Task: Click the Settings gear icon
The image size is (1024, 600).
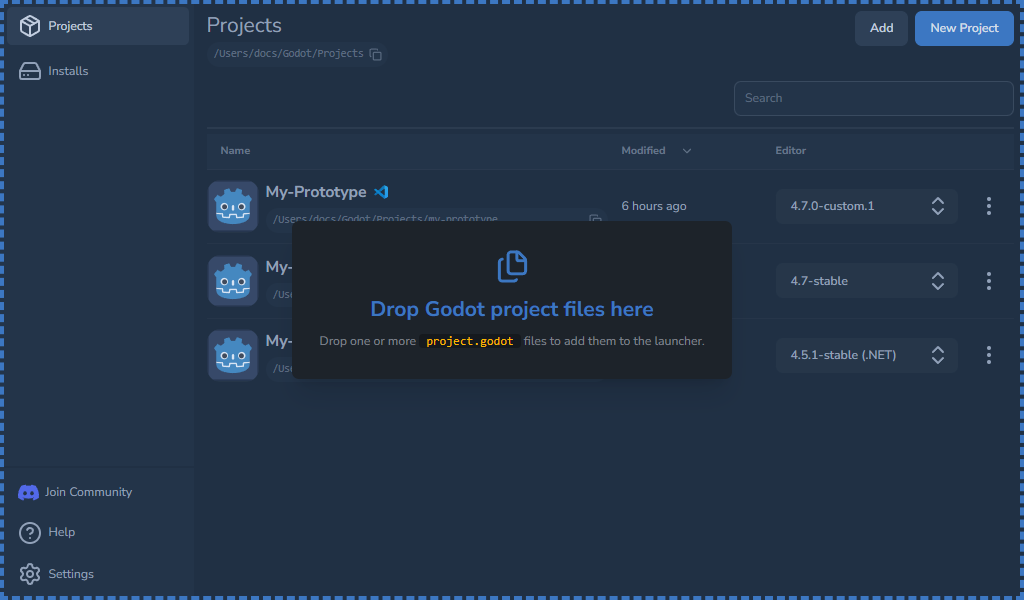Action: pos(29,574)
